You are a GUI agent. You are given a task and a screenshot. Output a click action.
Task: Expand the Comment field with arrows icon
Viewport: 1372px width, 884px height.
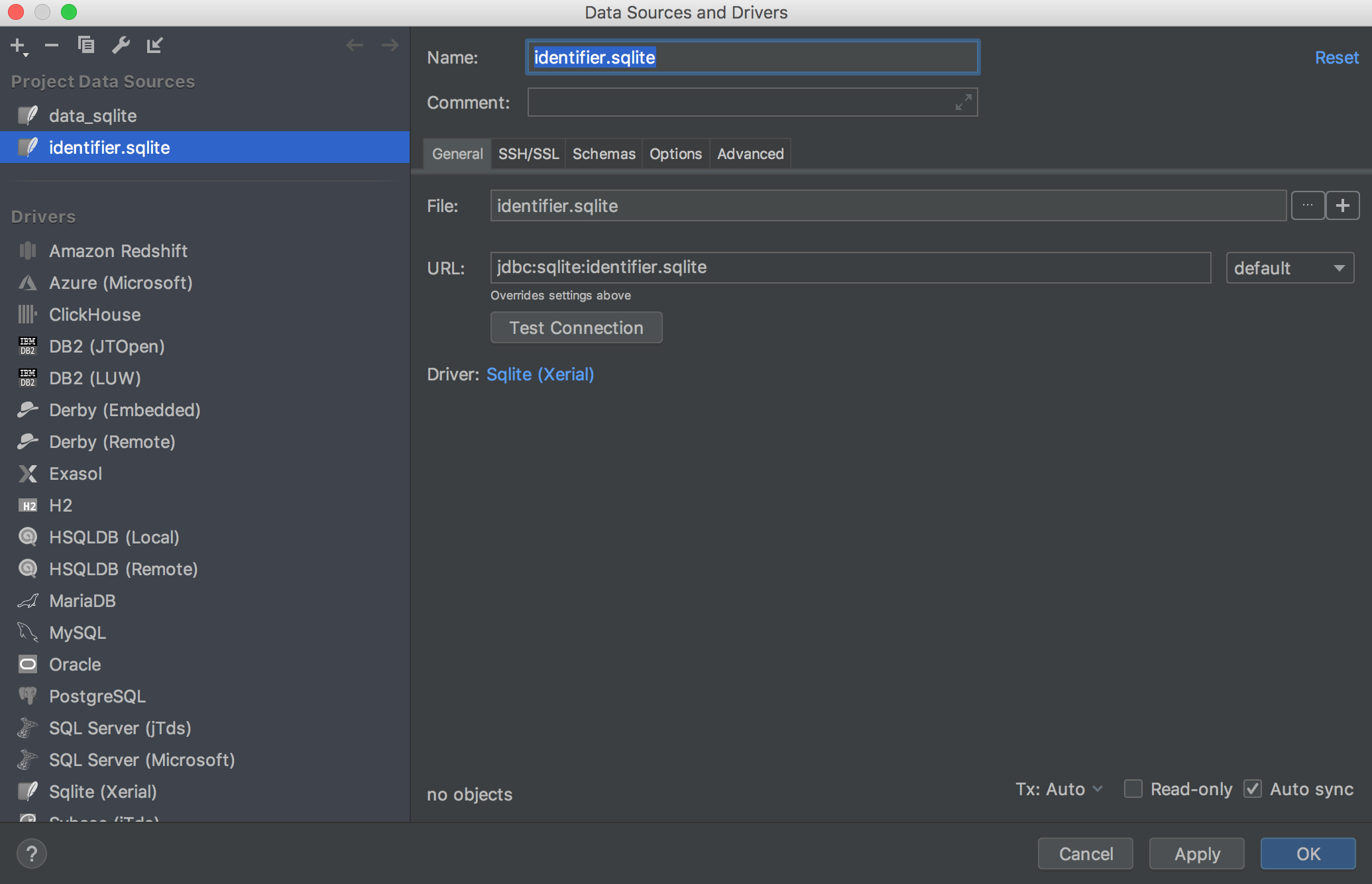point(963,102)
